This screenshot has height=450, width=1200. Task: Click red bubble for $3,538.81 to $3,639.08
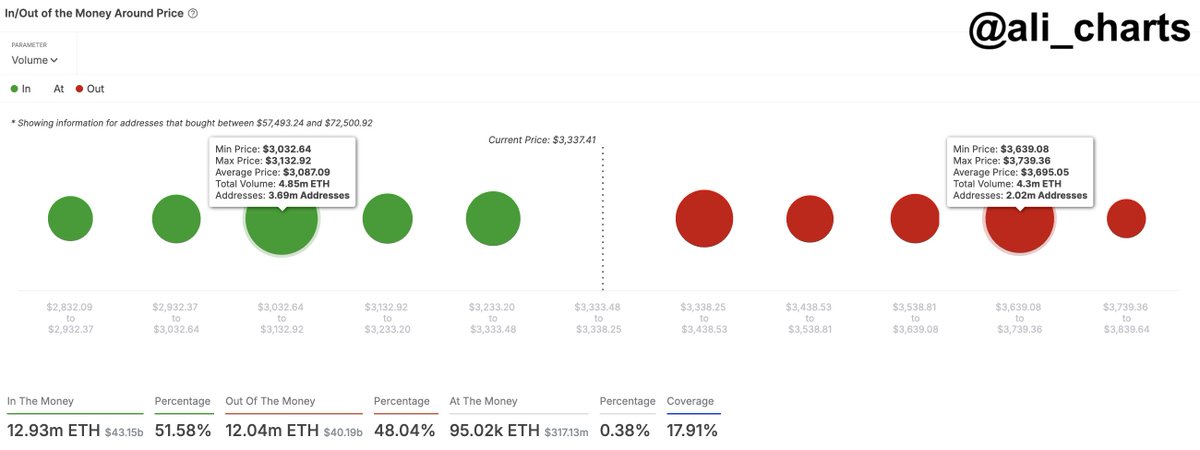tap(915, 219)
